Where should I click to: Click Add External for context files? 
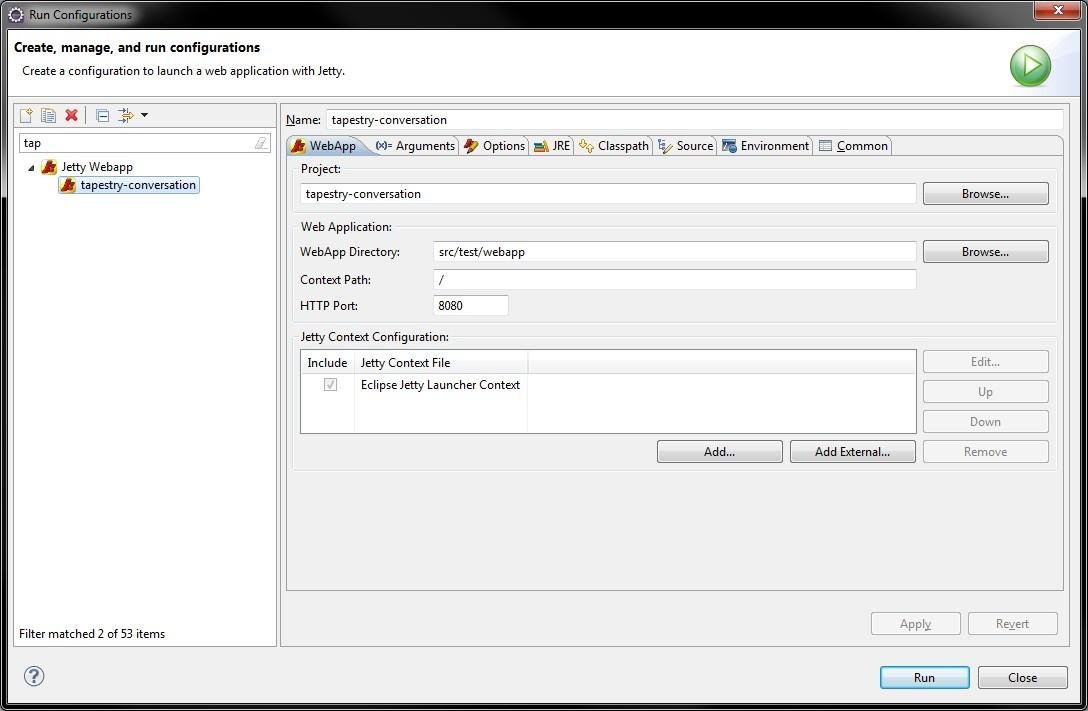[x=851, y=451]
